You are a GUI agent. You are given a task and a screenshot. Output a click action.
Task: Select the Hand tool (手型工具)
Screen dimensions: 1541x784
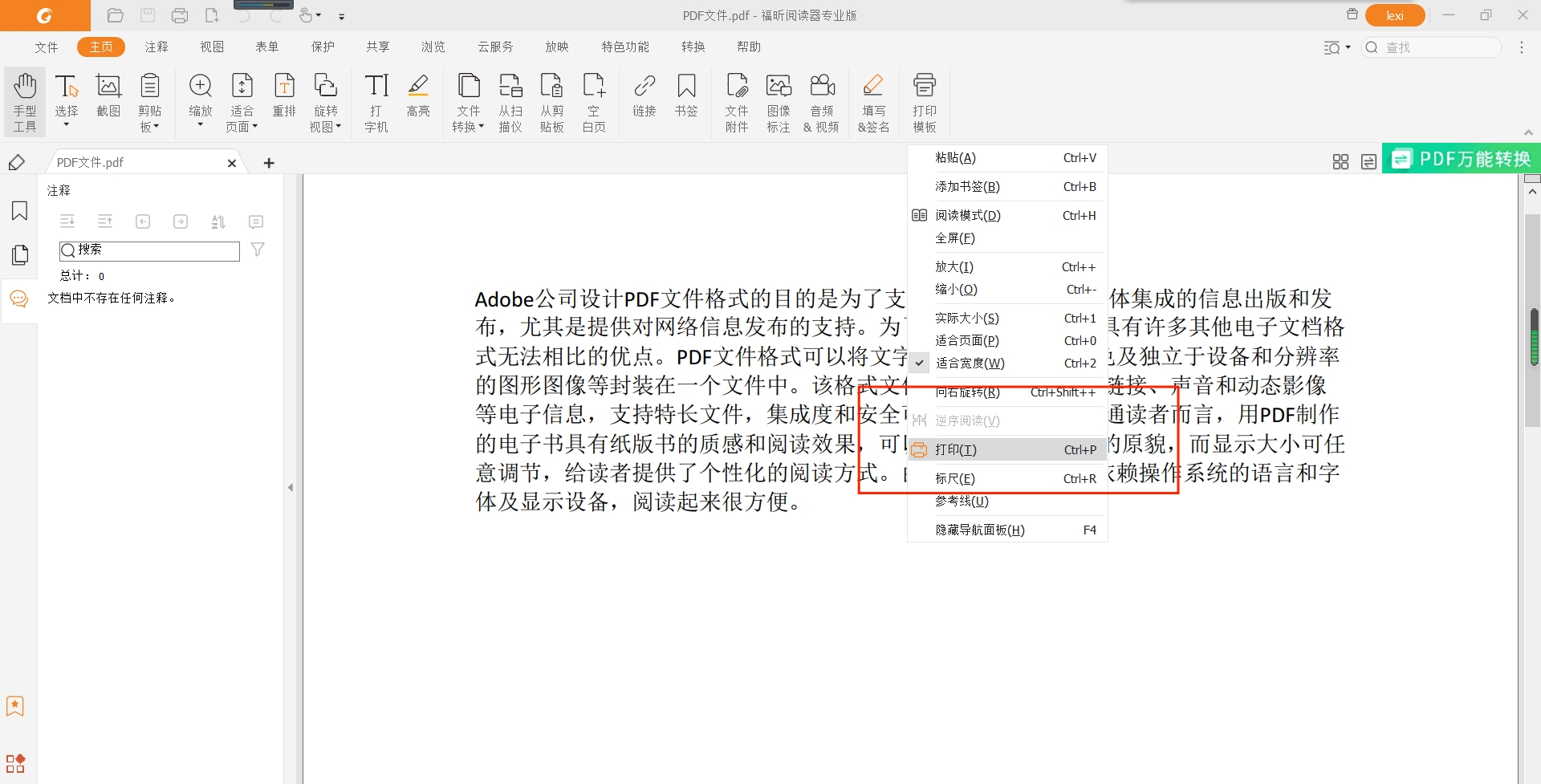(x=25, y=101)
